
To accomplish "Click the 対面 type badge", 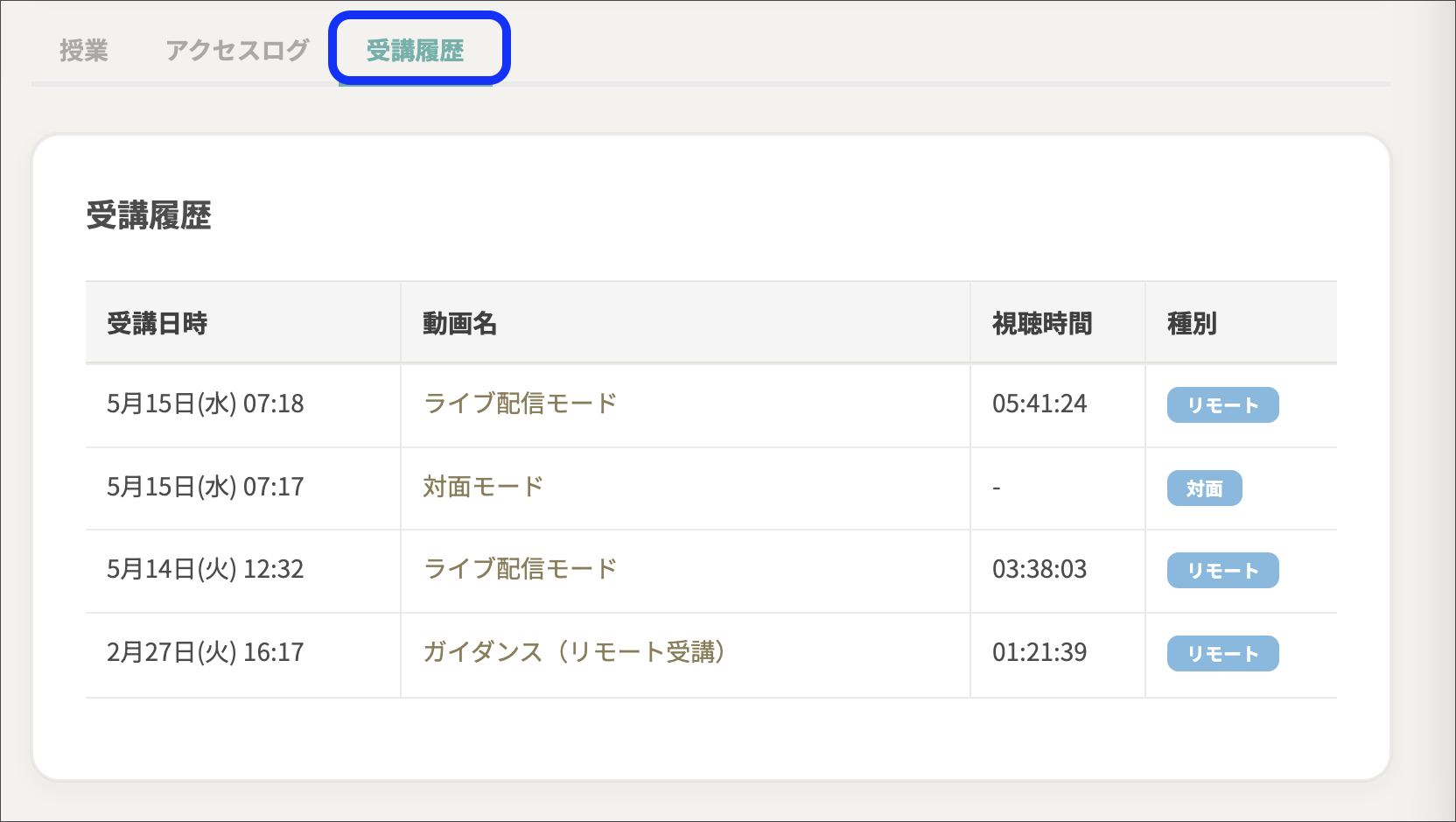I will [1204, 488].
